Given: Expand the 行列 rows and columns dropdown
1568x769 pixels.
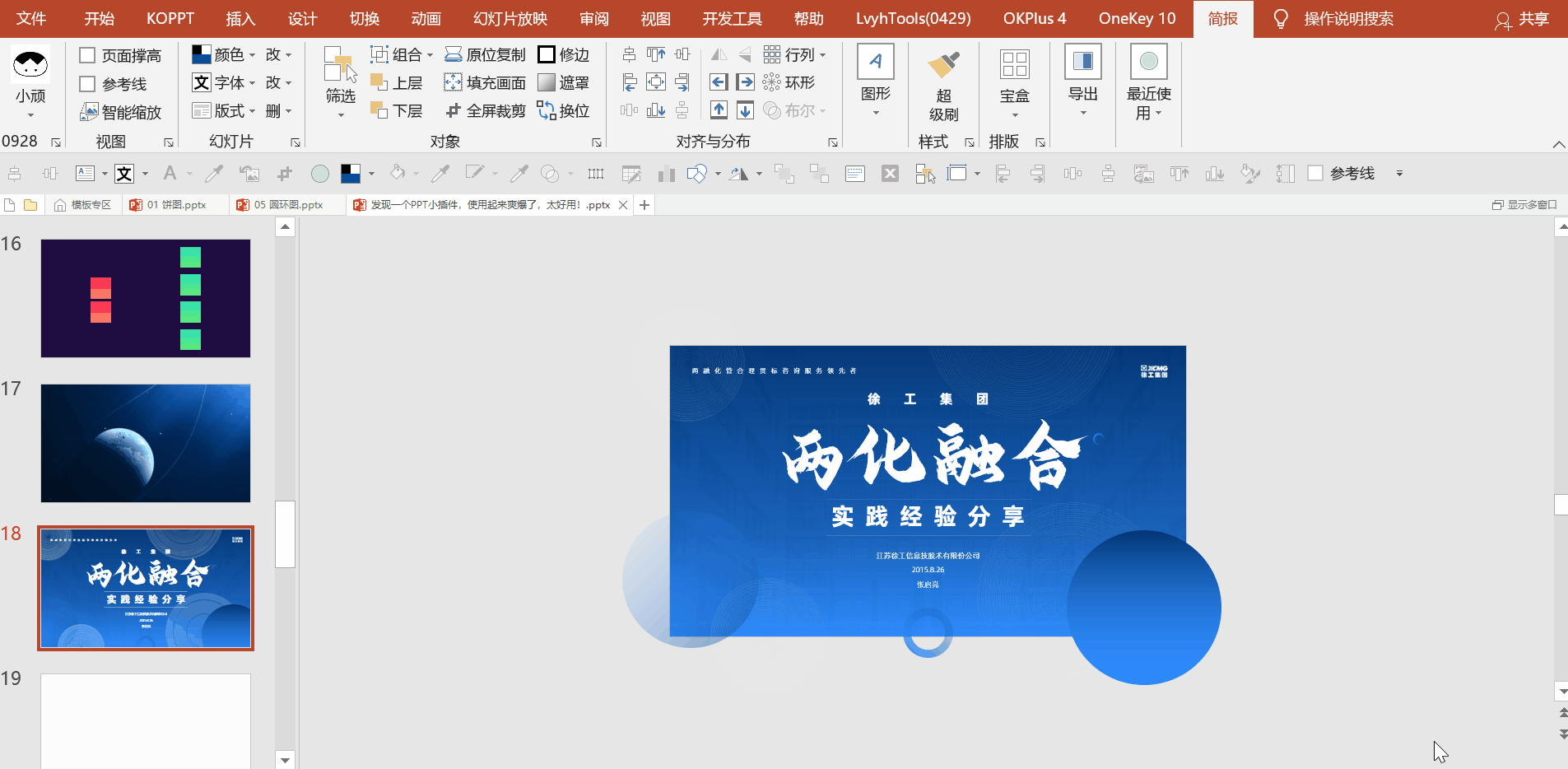Looking at the screenshot, I should [822, 55].
